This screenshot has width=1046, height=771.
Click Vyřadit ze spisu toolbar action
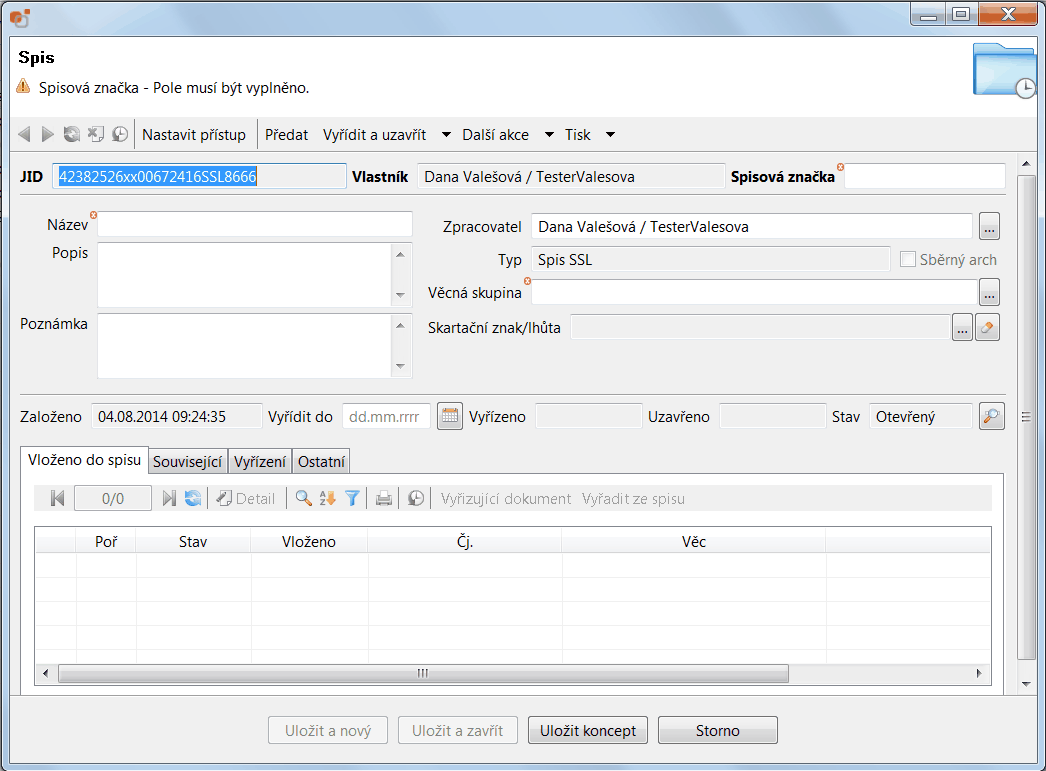[633, 499]
